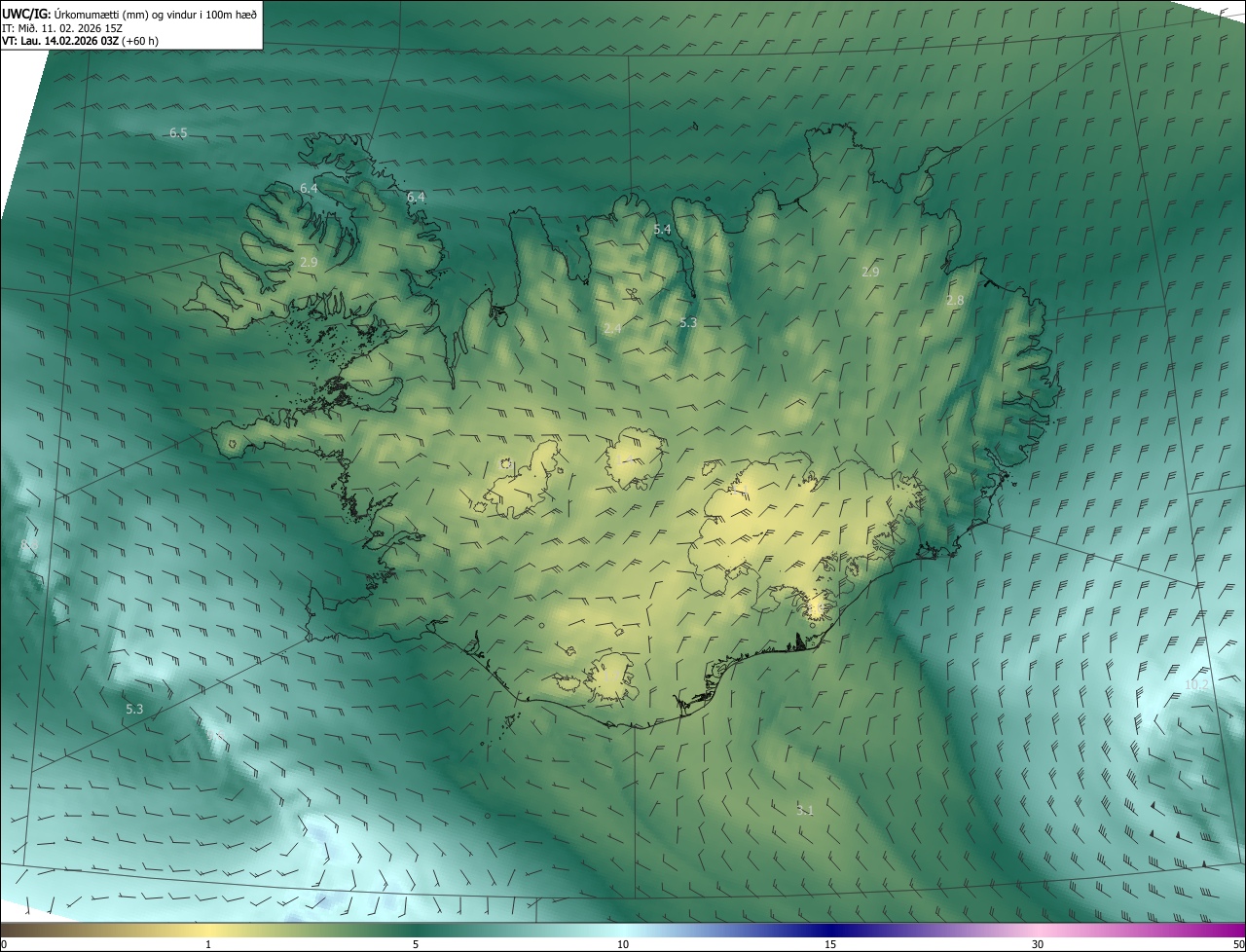1246x952 pixels.
Task: Click the 2.8 value label in East Iceland
Action: 955,301
